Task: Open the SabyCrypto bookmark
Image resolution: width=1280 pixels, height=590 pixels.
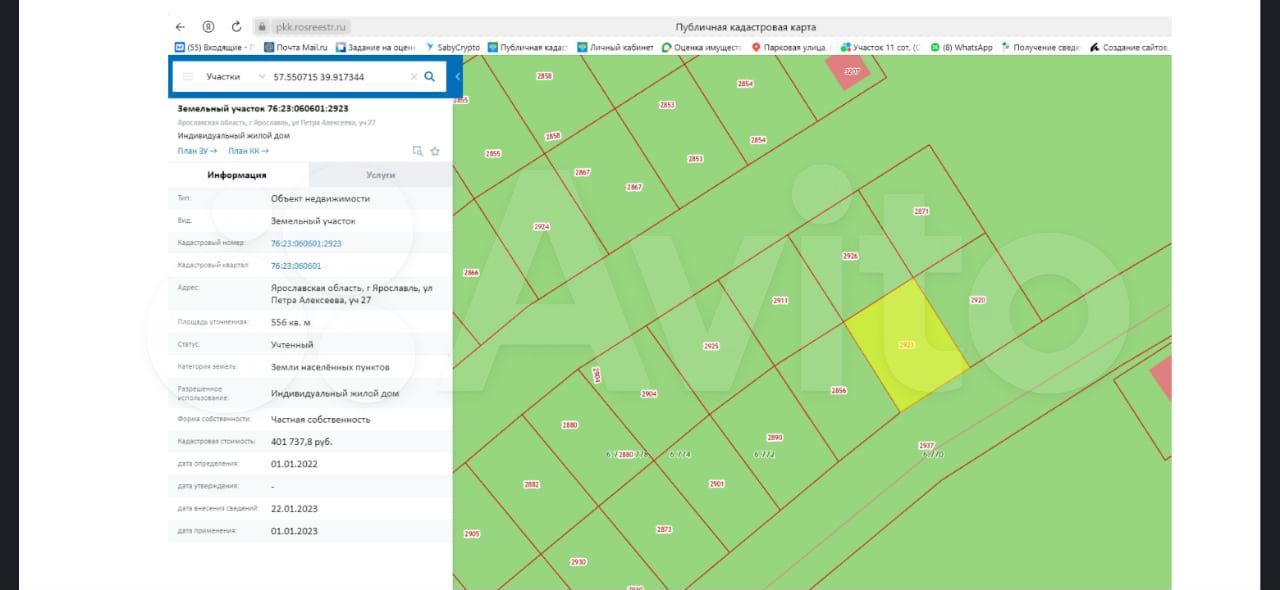Action: coord(453,47)
